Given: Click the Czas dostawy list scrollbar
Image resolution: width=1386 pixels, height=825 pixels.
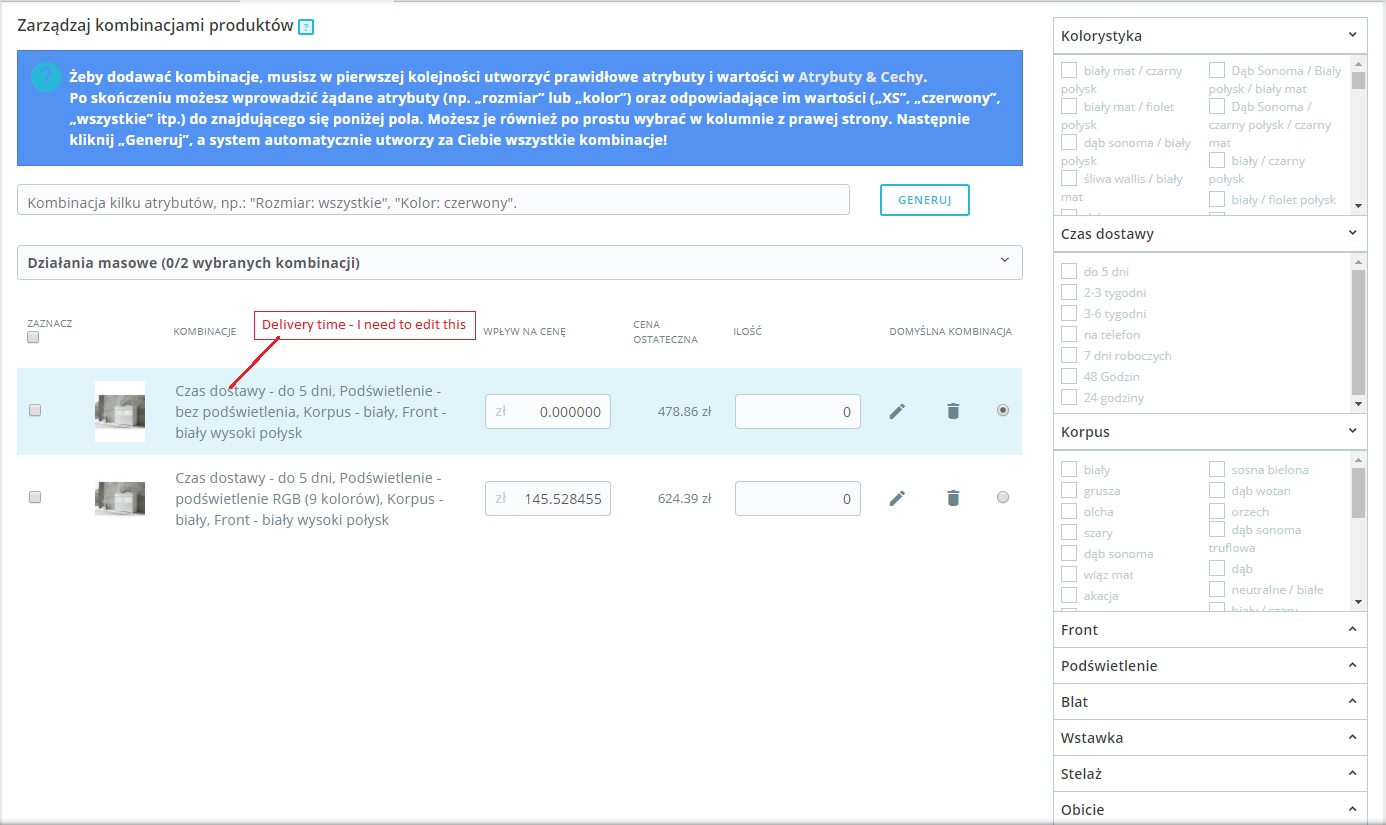Looking at the screenshot, I should [x=1358, y=332].
